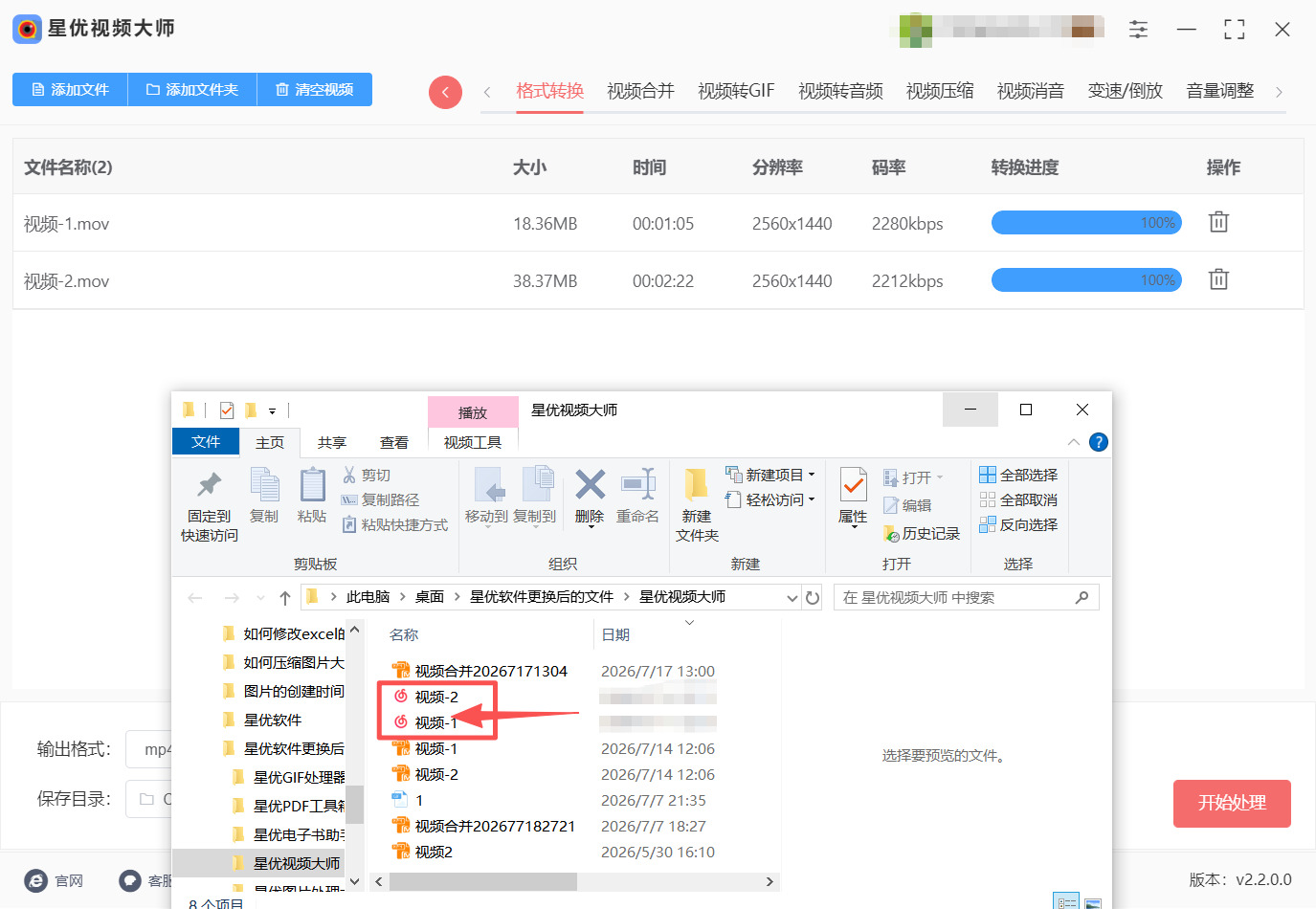Click the 新建文件夹 folder icon
Image resolution: width=1316 pixels, height=909 pixels.
pyautogui.click(x=697, y=485)
